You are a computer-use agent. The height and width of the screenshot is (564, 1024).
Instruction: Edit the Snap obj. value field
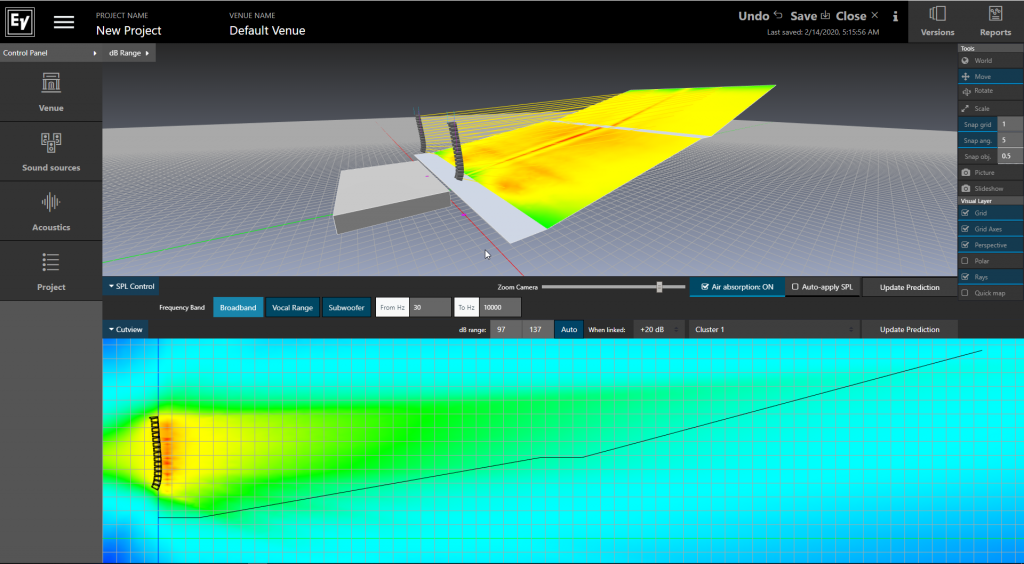pyautogui.click(x=1010, y=157)
